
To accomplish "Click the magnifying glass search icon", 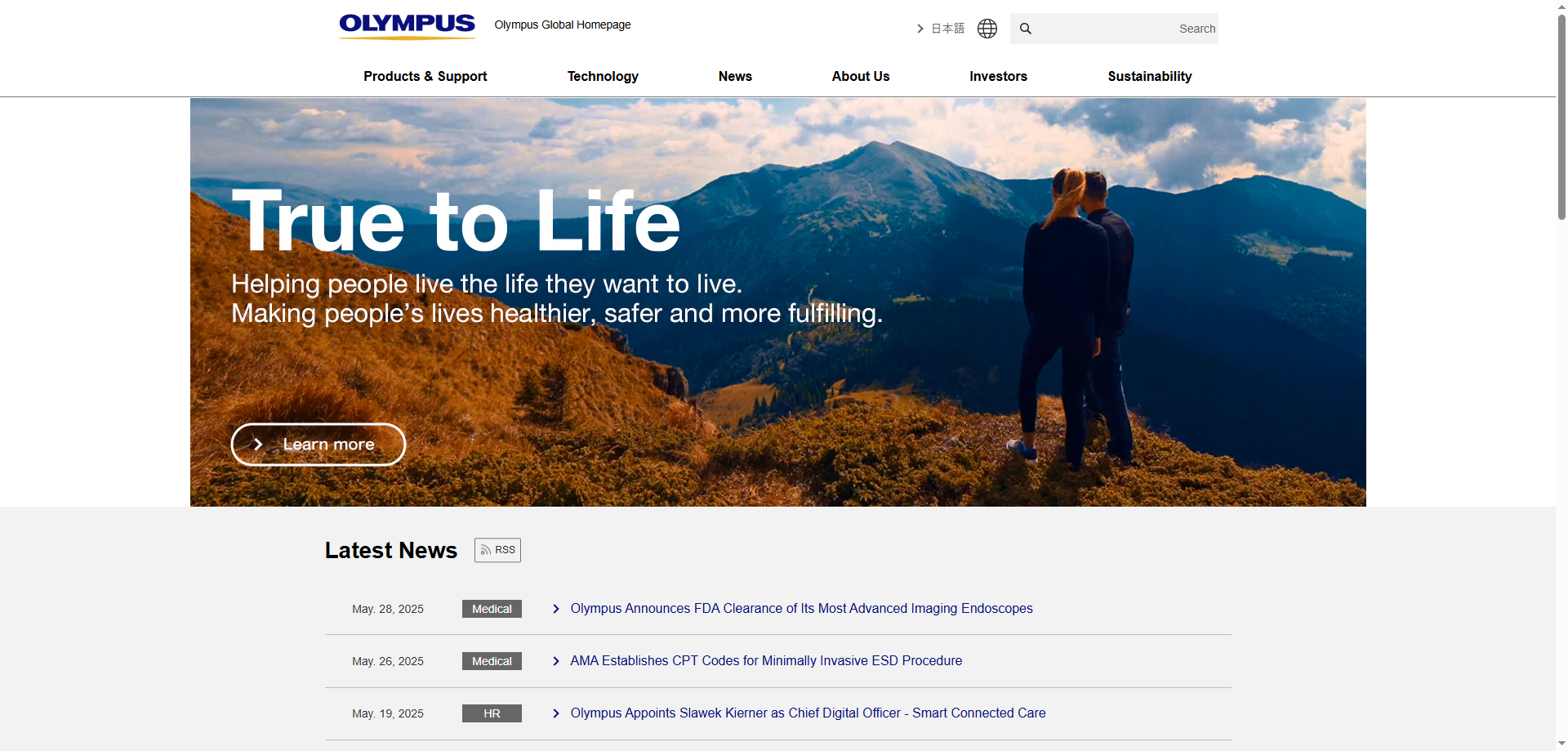I will [x=1026, y=29].
